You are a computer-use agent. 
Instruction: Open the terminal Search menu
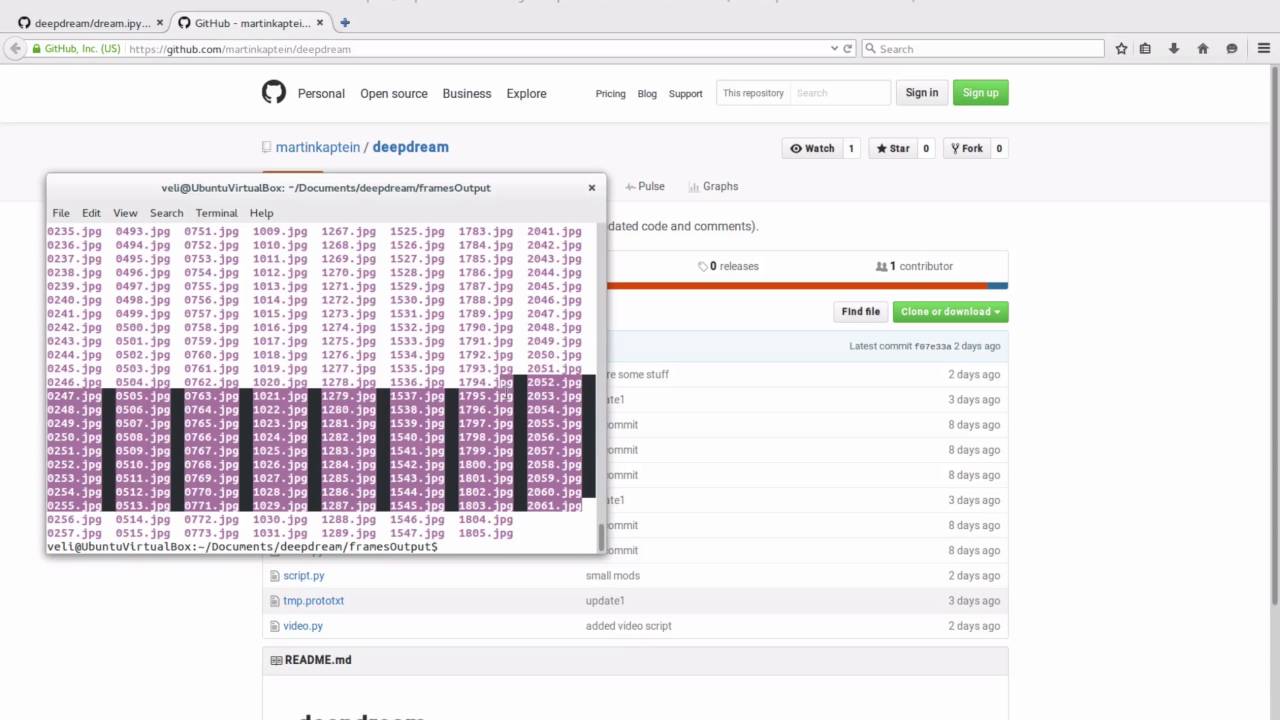pos(166,213)
